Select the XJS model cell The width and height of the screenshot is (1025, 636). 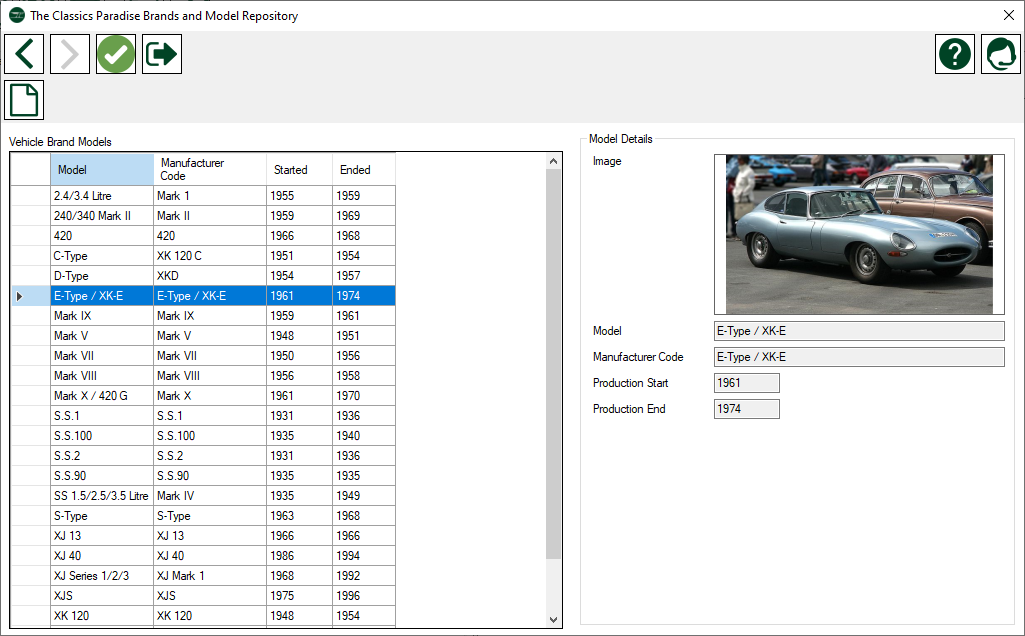[x=102, y=596]
